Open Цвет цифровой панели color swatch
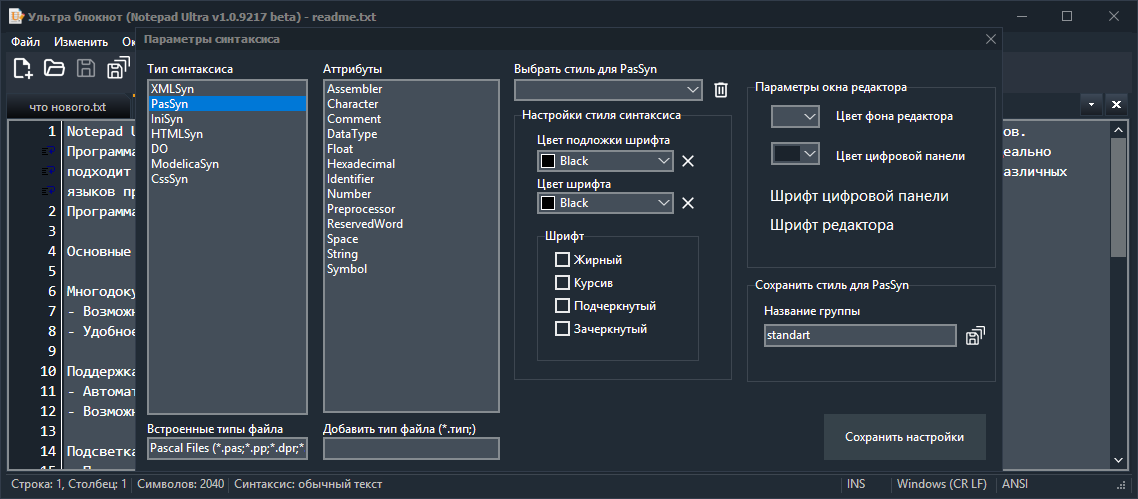1138x499 pixels. (x=796, y=154)
